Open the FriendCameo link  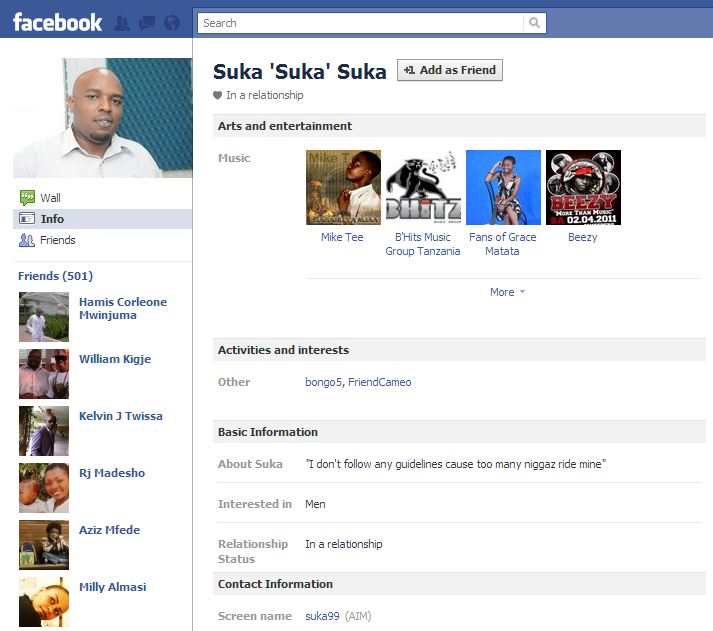tap(380, 382)
